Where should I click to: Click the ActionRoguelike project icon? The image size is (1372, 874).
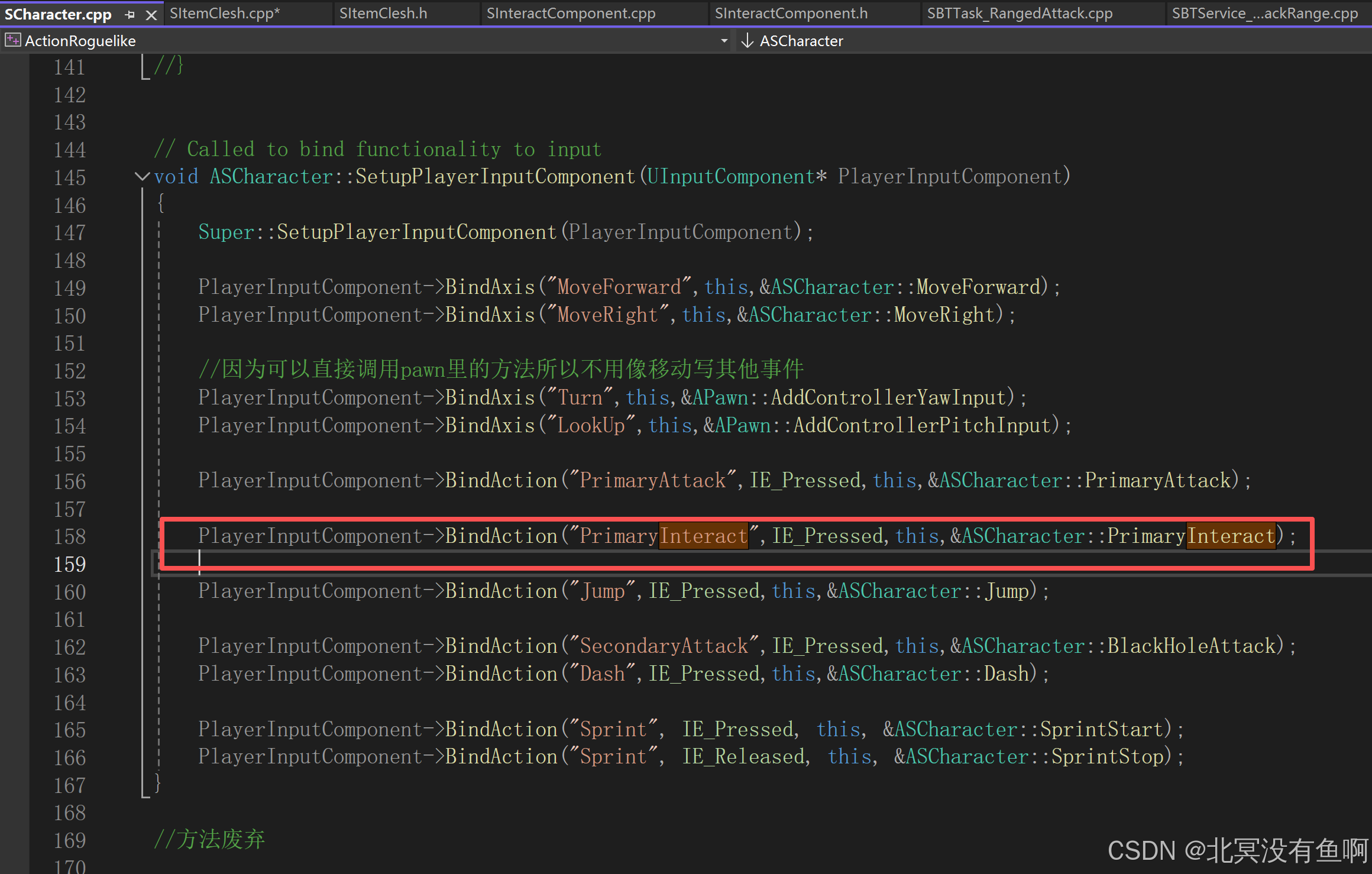(x=12, y=40)
